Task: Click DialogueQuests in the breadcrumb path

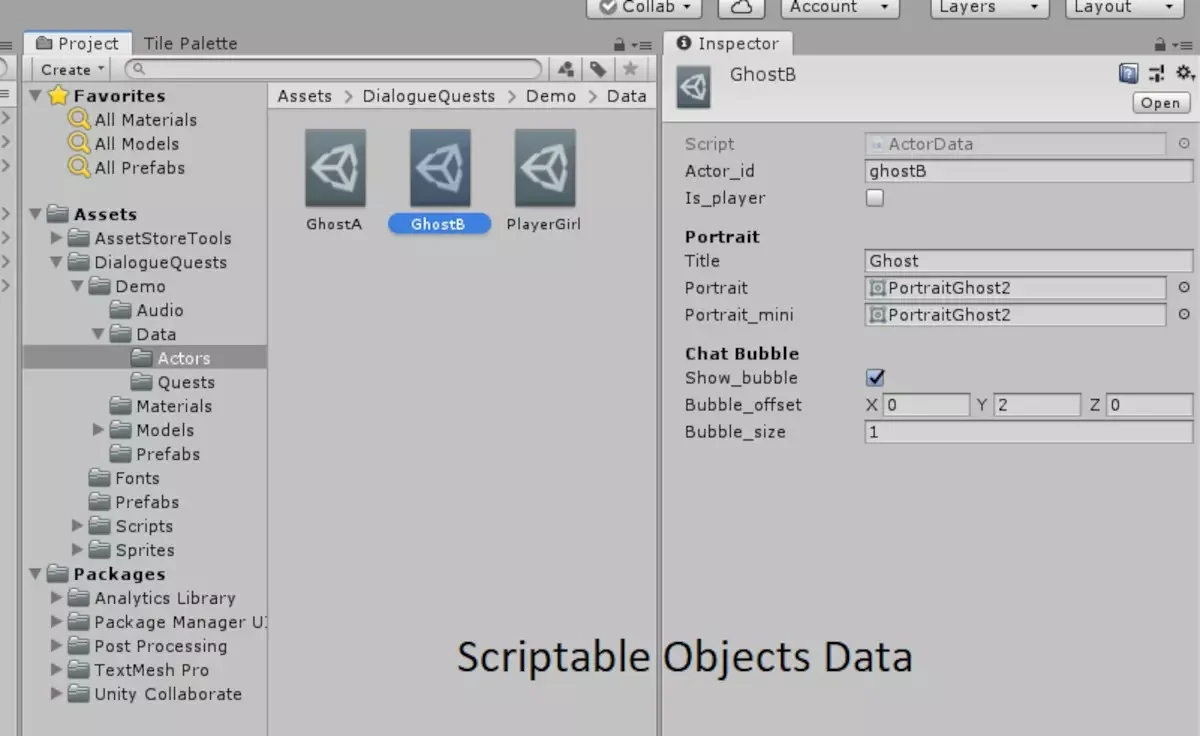Action: (429, 96)
